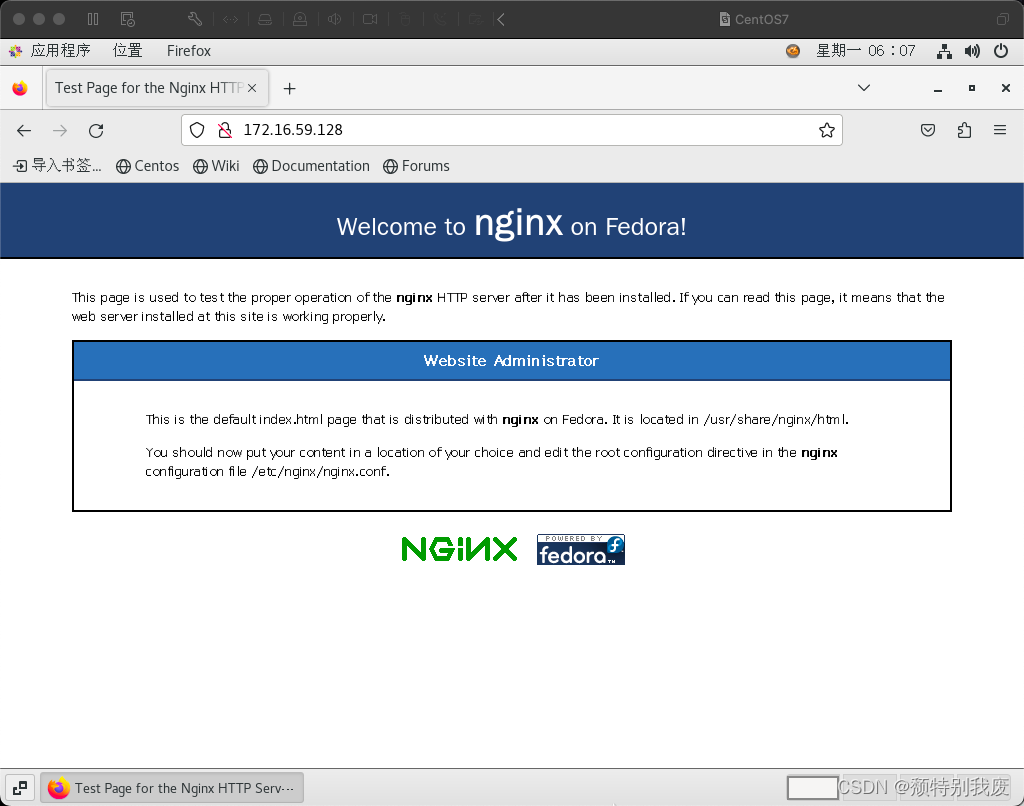Click the insecure connection padlock icon

(225, 130)
